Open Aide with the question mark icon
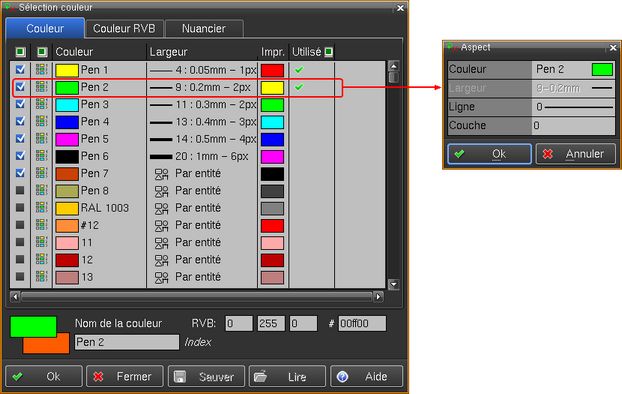Screen dimensions: 622x394 click(367, 376)
